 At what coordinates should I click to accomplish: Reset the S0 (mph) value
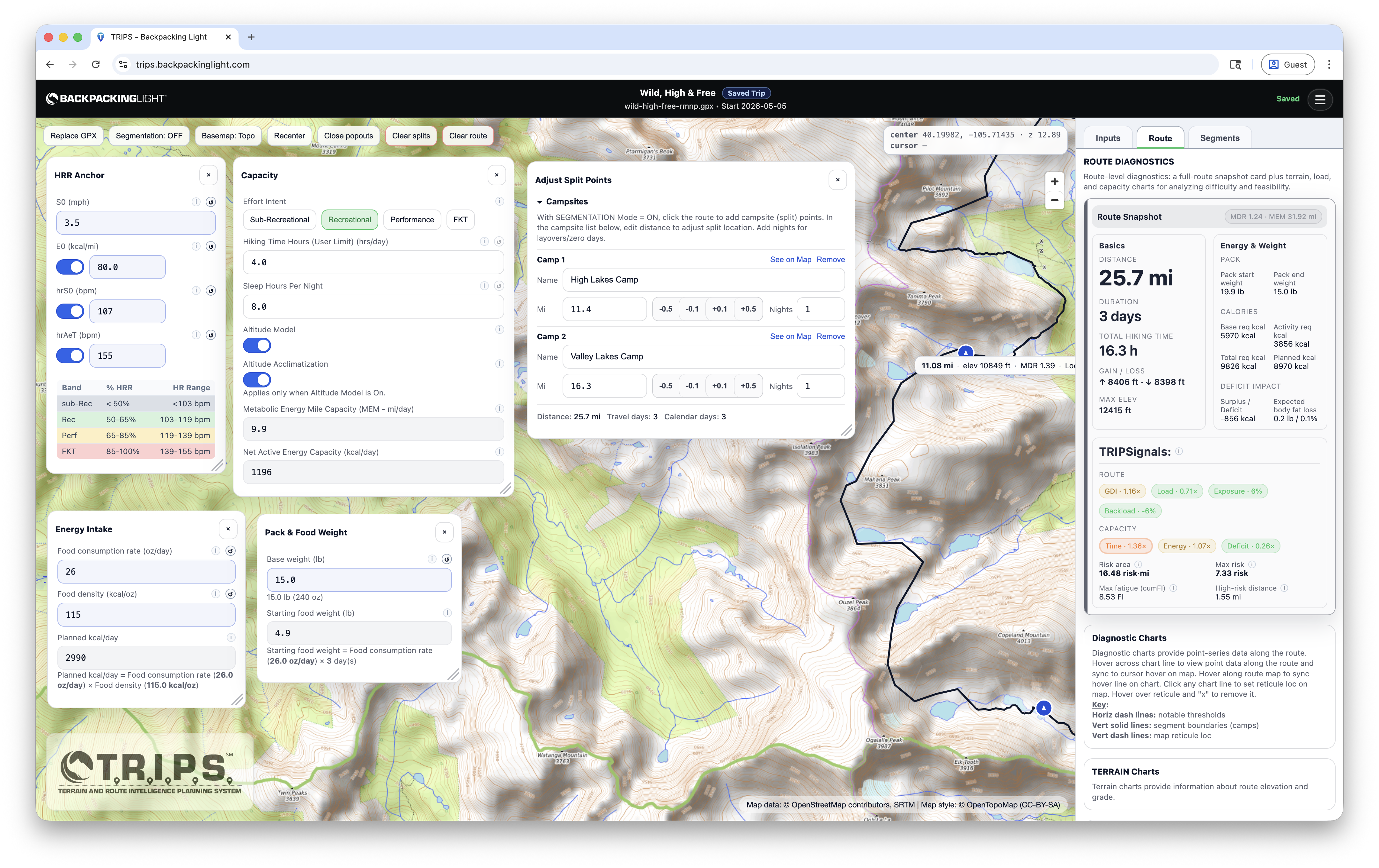211,202
